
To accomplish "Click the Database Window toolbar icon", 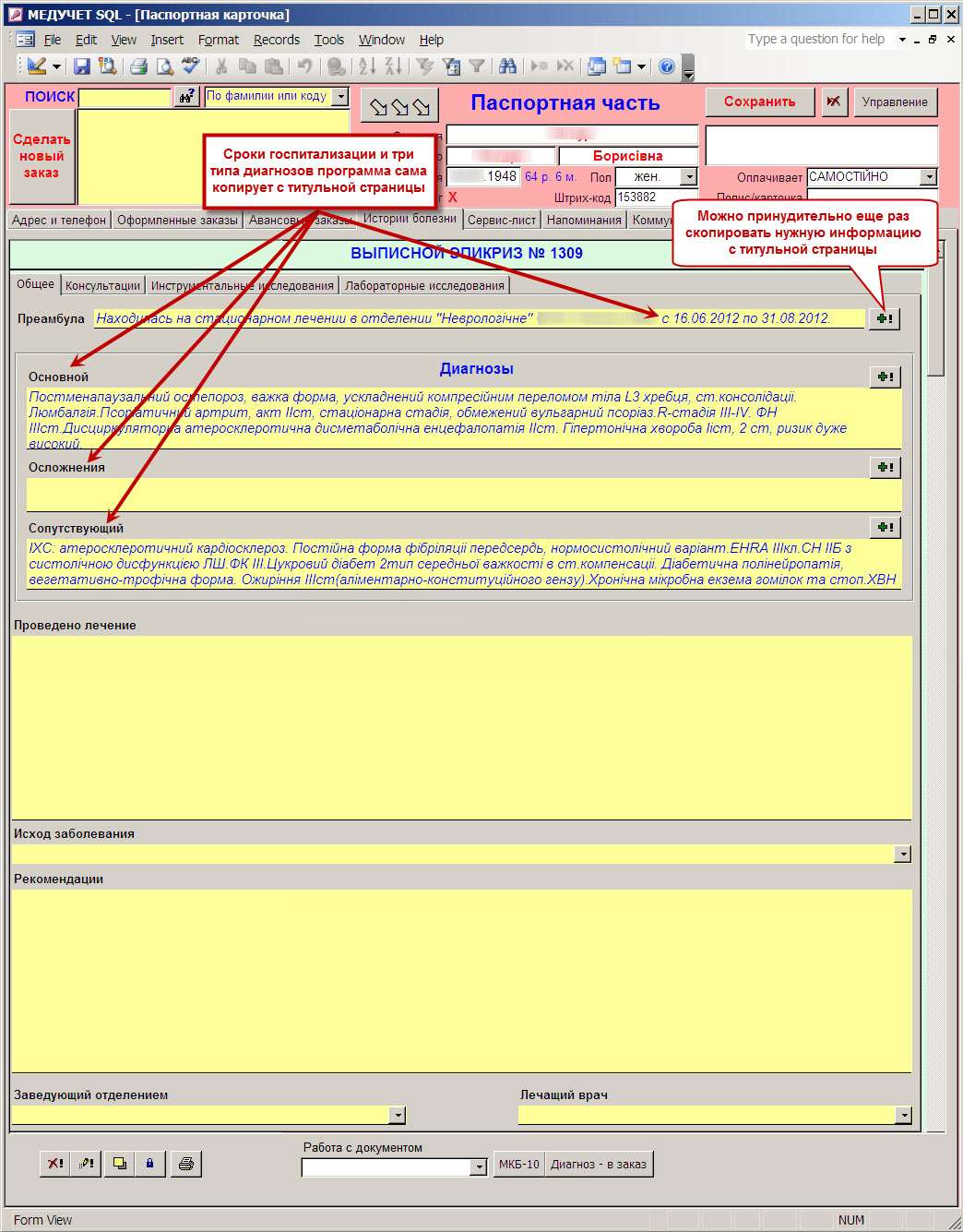I will (x=597, y=66).
